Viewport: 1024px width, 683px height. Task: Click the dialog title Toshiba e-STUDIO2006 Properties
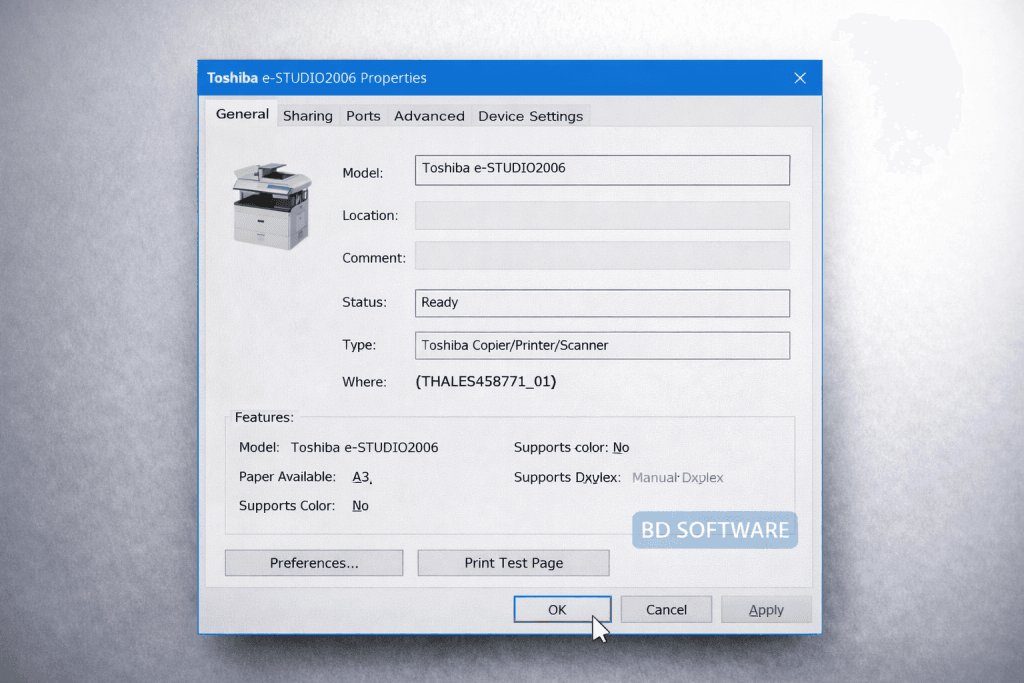coord(317,78)
